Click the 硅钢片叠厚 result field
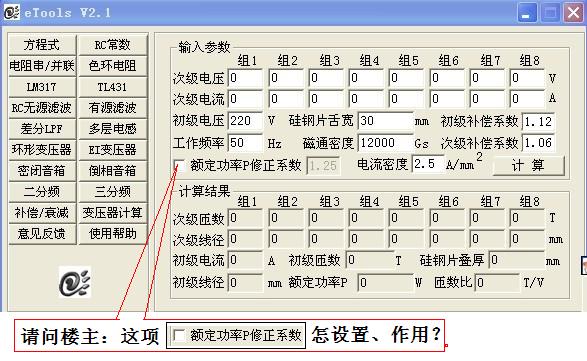587x361 pixels. (517, 260)
